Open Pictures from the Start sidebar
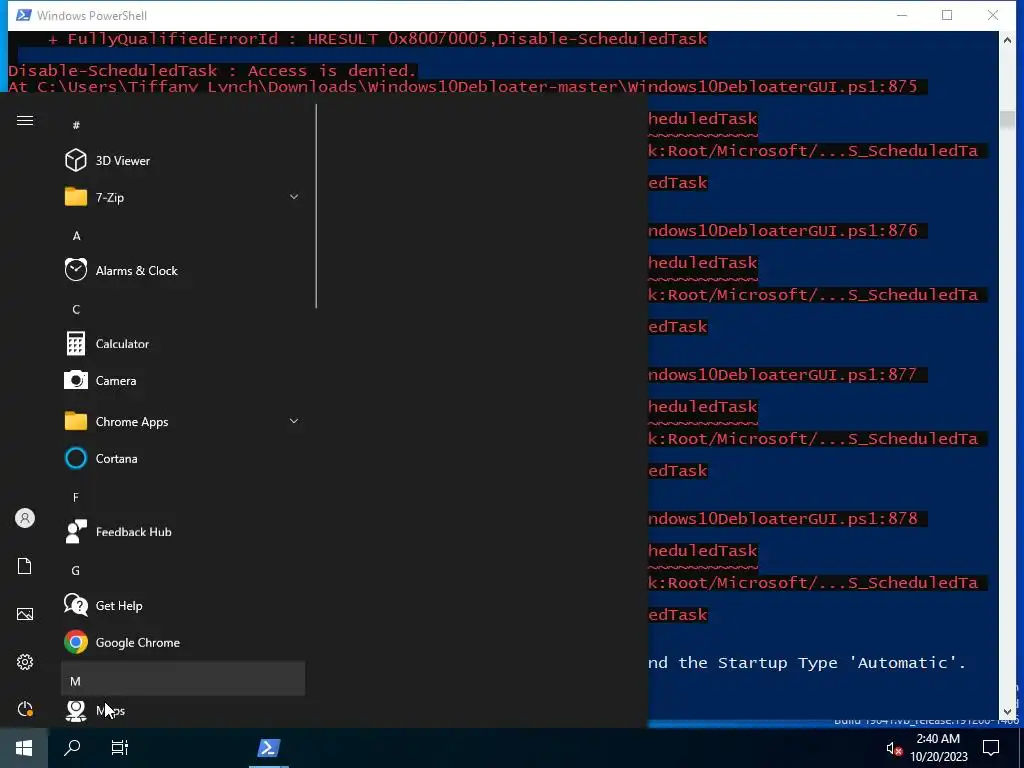Image resolution: width=1024 pixels, height=768 pixels. [x=25, y=614]
